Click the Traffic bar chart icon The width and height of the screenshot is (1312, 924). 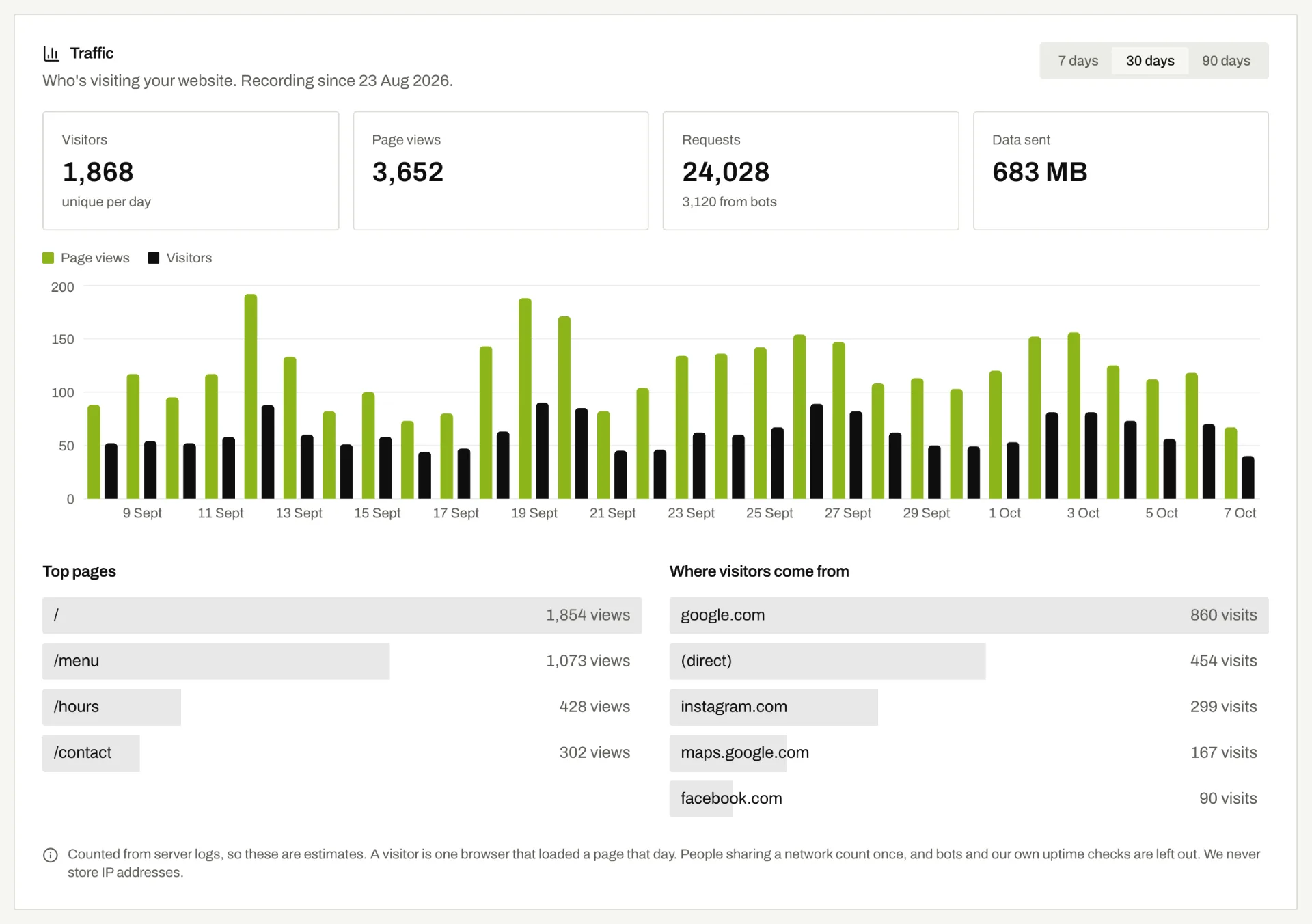(51, 53)
